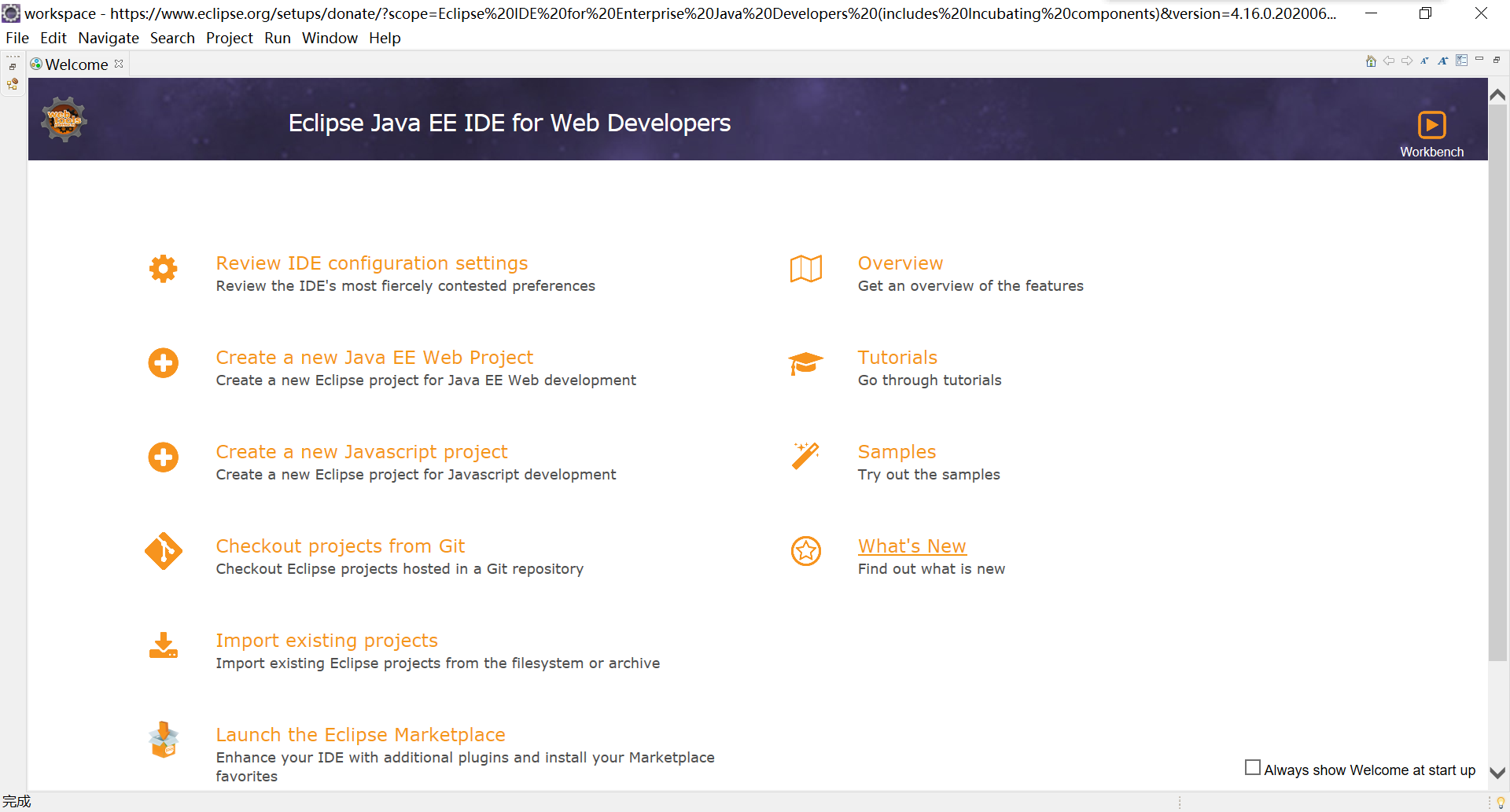Image resolution: width=1510 pixels, height=812 pixels.
Task: Click the scroll up arrow of Welcome page
Action: pyautogui.click(x=1497, y=94)
